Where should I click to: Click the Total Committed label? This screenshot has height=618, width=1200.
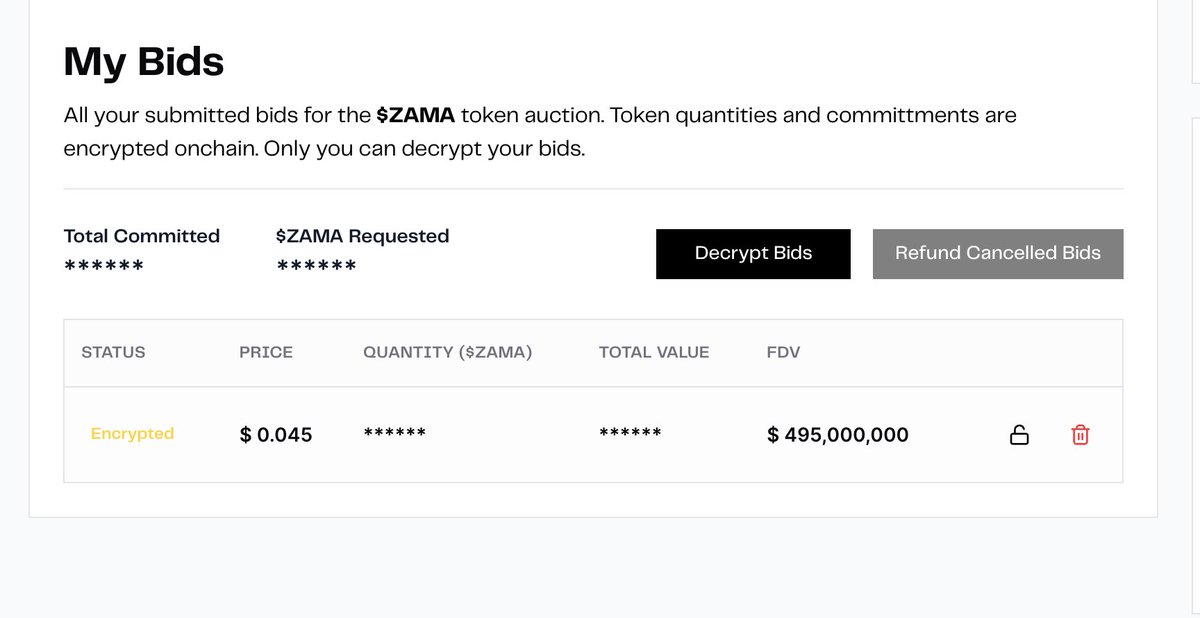coord(142,236)
